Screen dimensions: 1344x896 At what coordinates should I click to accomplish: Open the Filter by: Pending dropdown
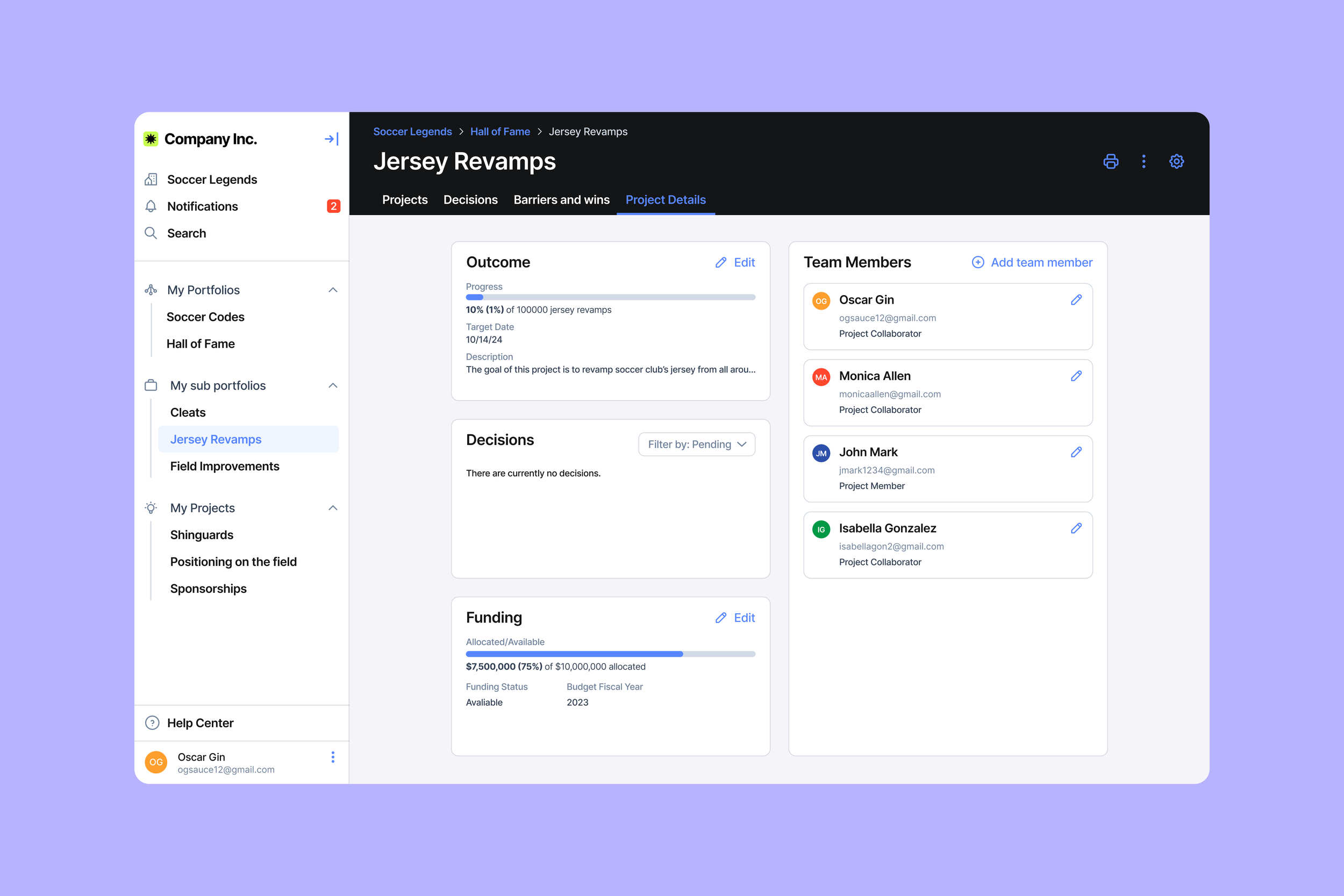[x=697, y=444]
